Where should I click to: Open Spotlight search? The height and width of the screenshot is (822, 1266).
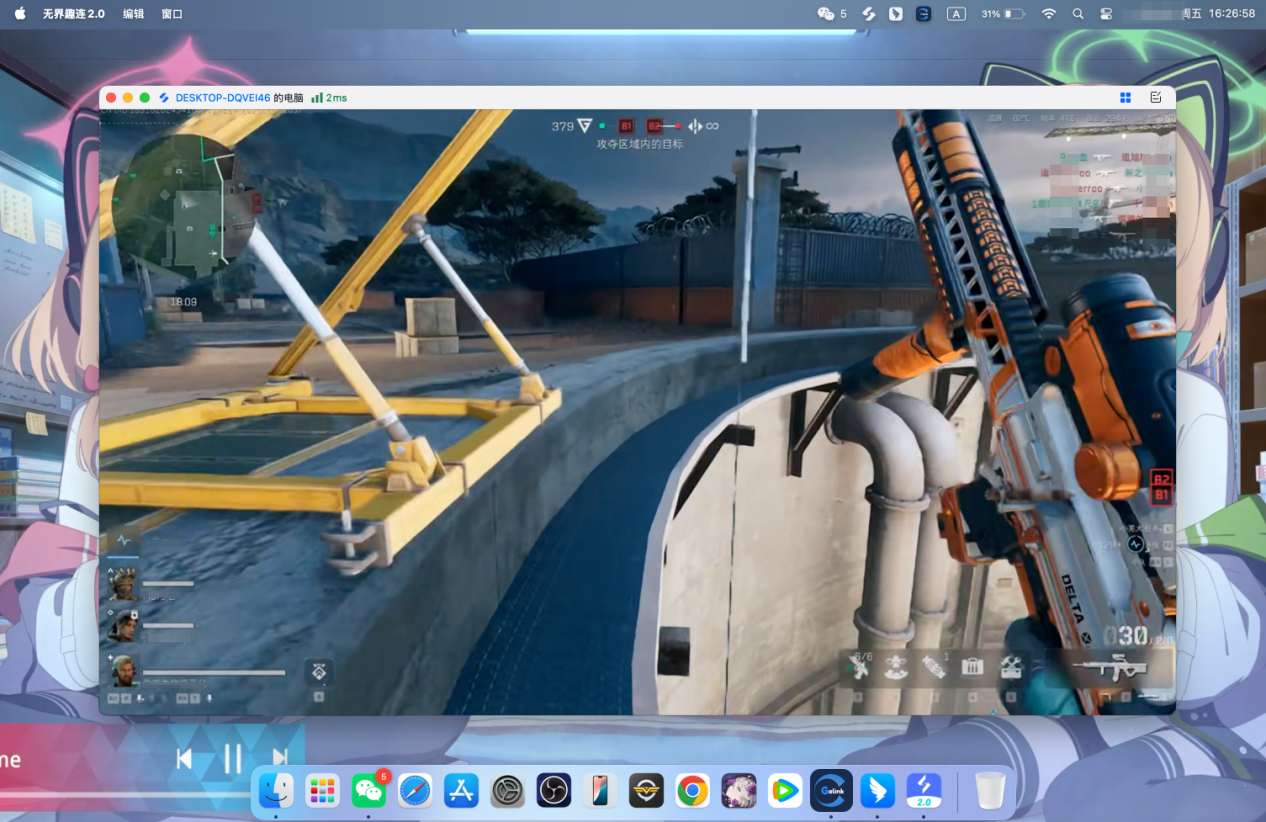coord(1077,14)
